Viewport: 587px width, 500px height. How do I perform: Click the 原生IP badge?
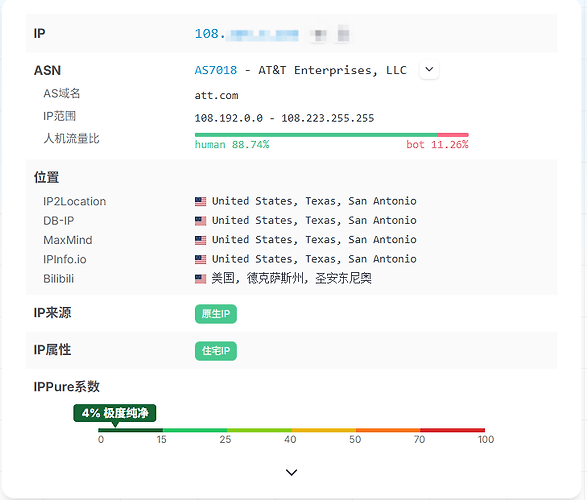(216, 314)
